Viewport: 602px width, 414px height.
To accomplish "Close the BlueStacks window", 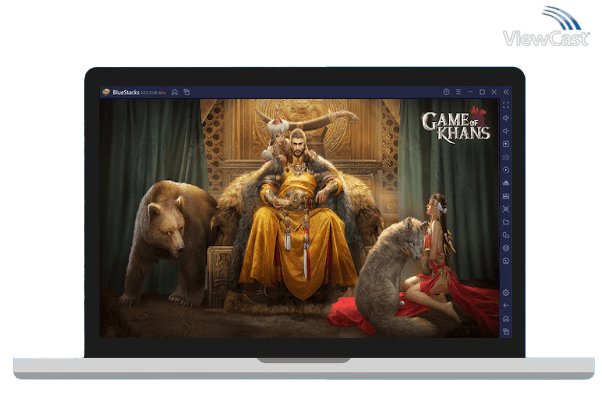I will click(x=494, y=92).
